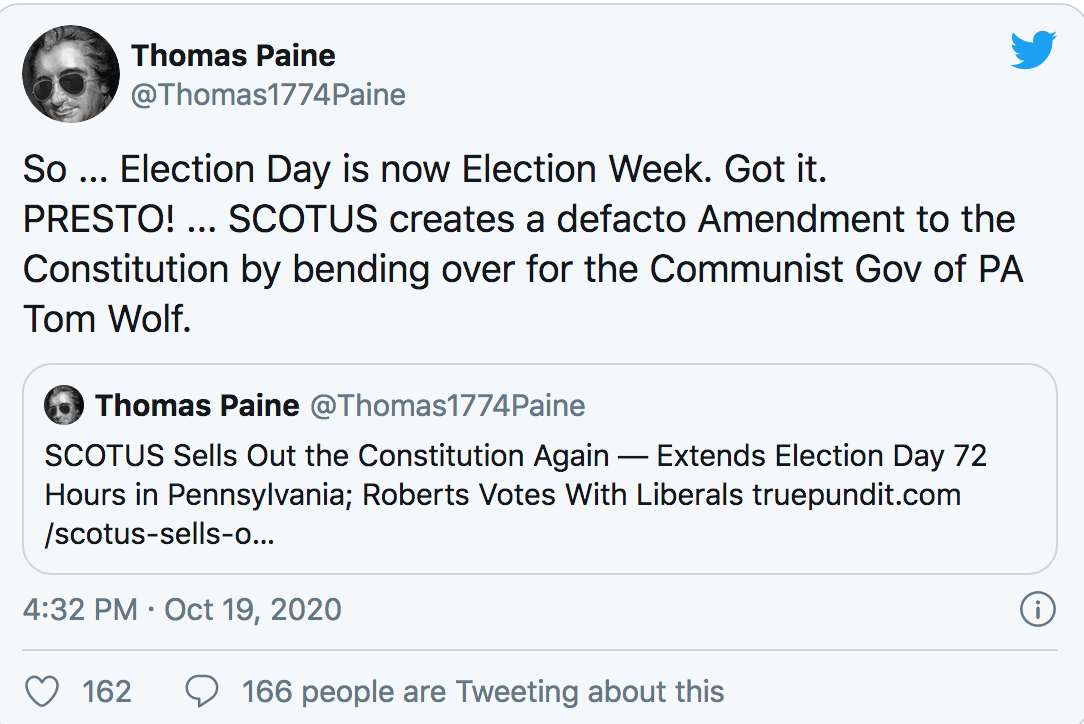The height and width of the screenshot is (724, 1084).
Task: Click the Tom Wolf line of tweet
Action: click(x=107, y=319)
